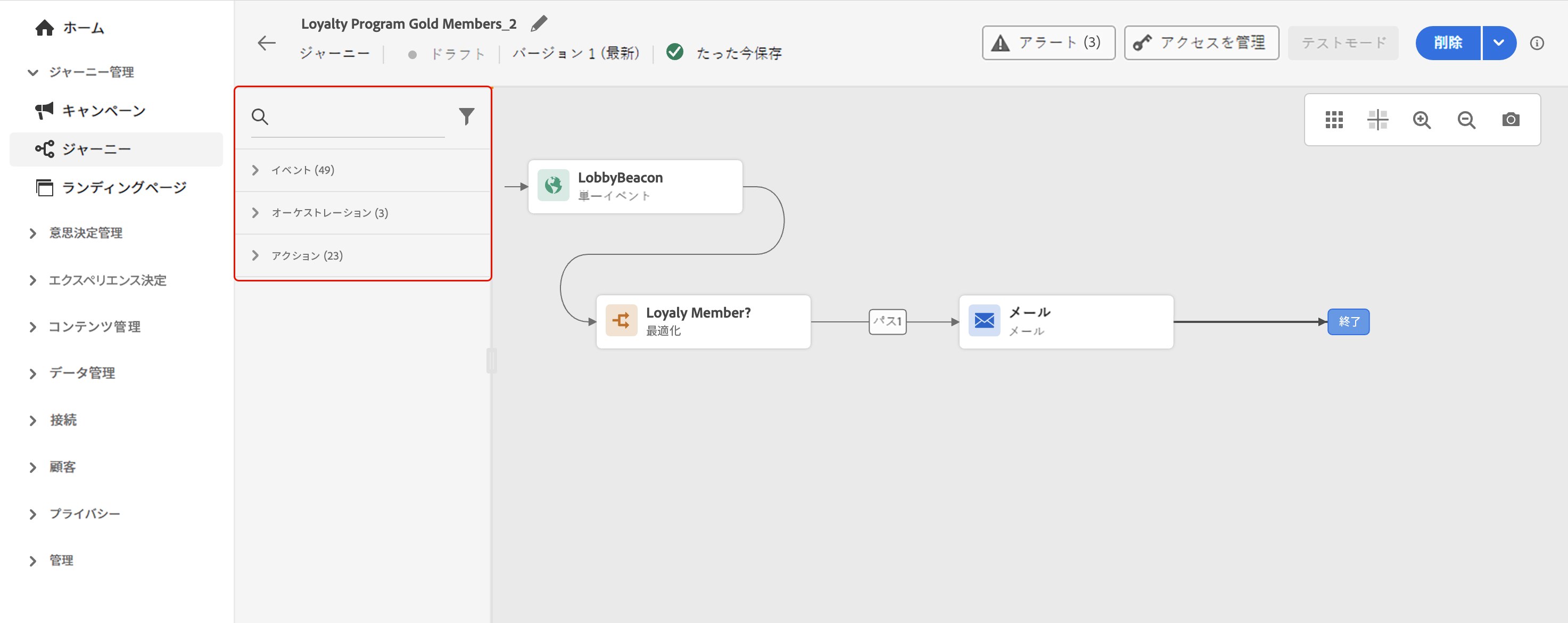This screenshot has width=1568, height=623.
Task: Click the grid auto-arrange icon
Action: click(x=1334, y=120)
